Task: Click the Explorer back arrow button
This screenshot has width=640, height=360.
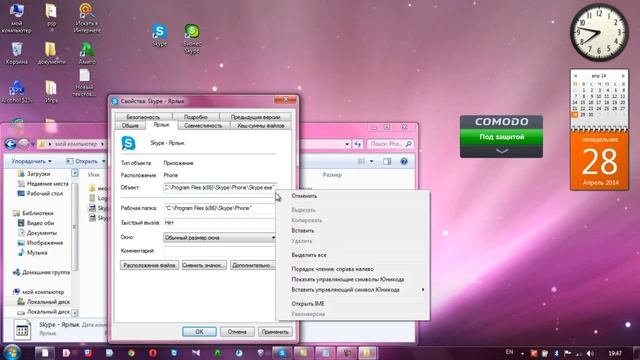Action: pos(10,144)
